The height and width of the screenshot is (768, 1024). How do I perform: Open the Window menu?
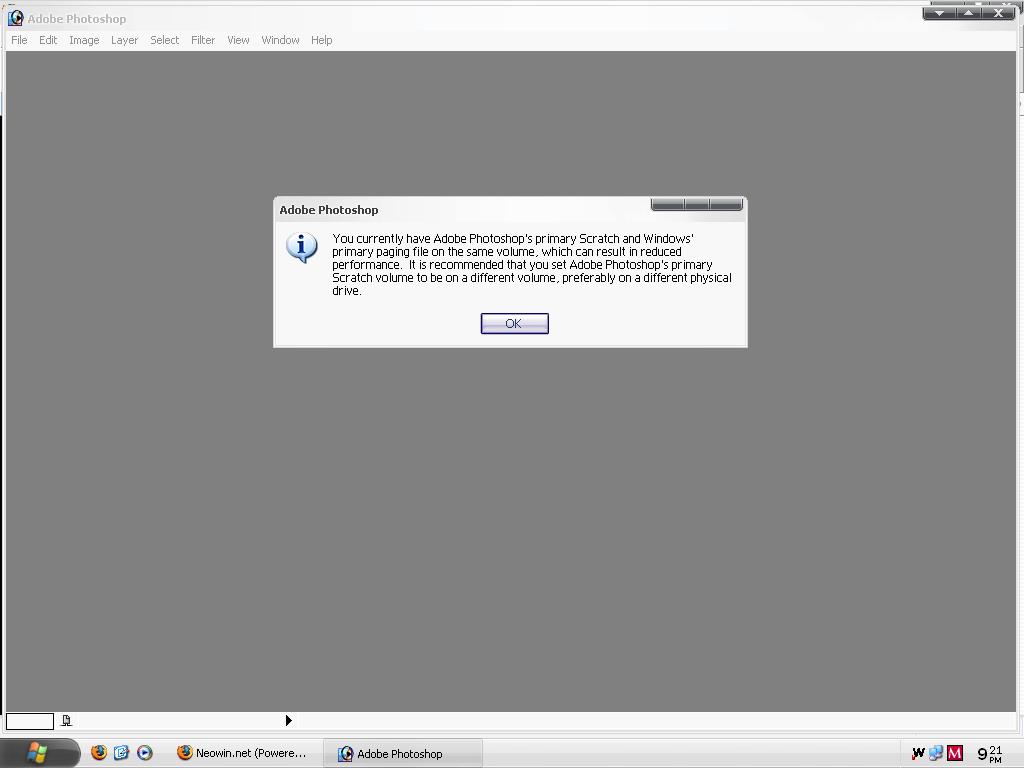pyautogui.click(x=280, y=40)
